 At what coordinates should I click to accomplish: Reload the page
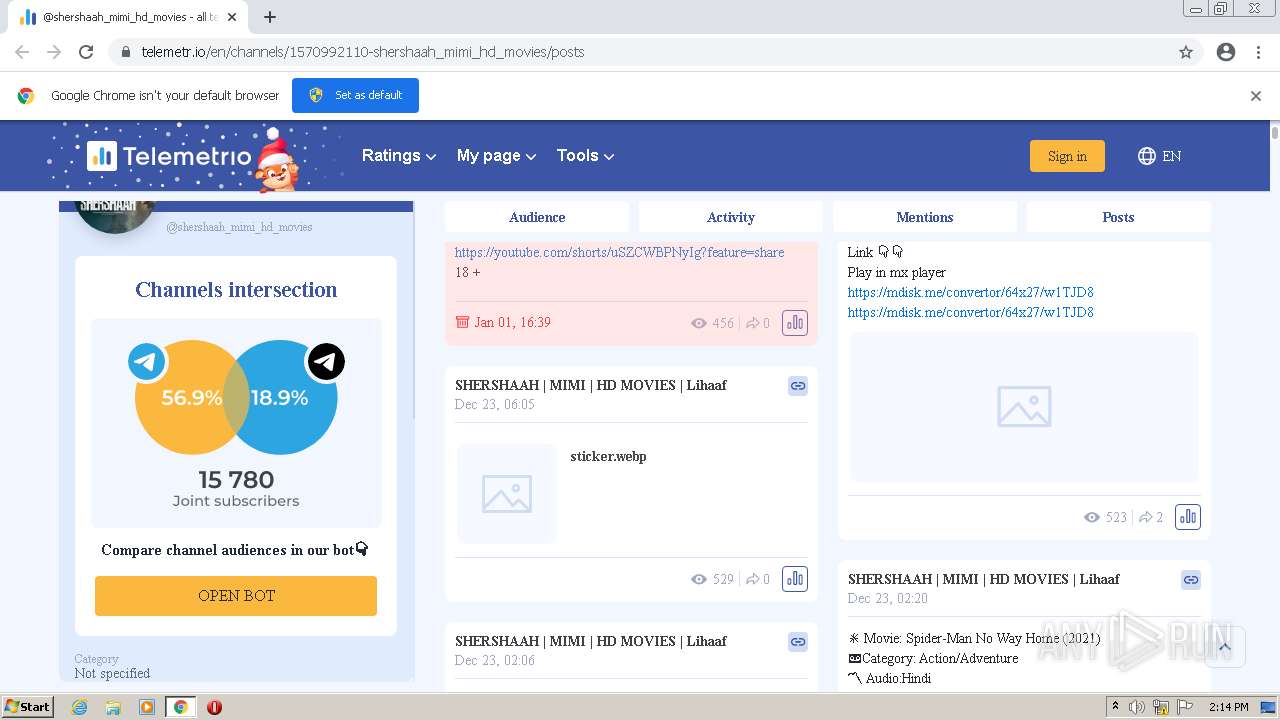[86, 52]
